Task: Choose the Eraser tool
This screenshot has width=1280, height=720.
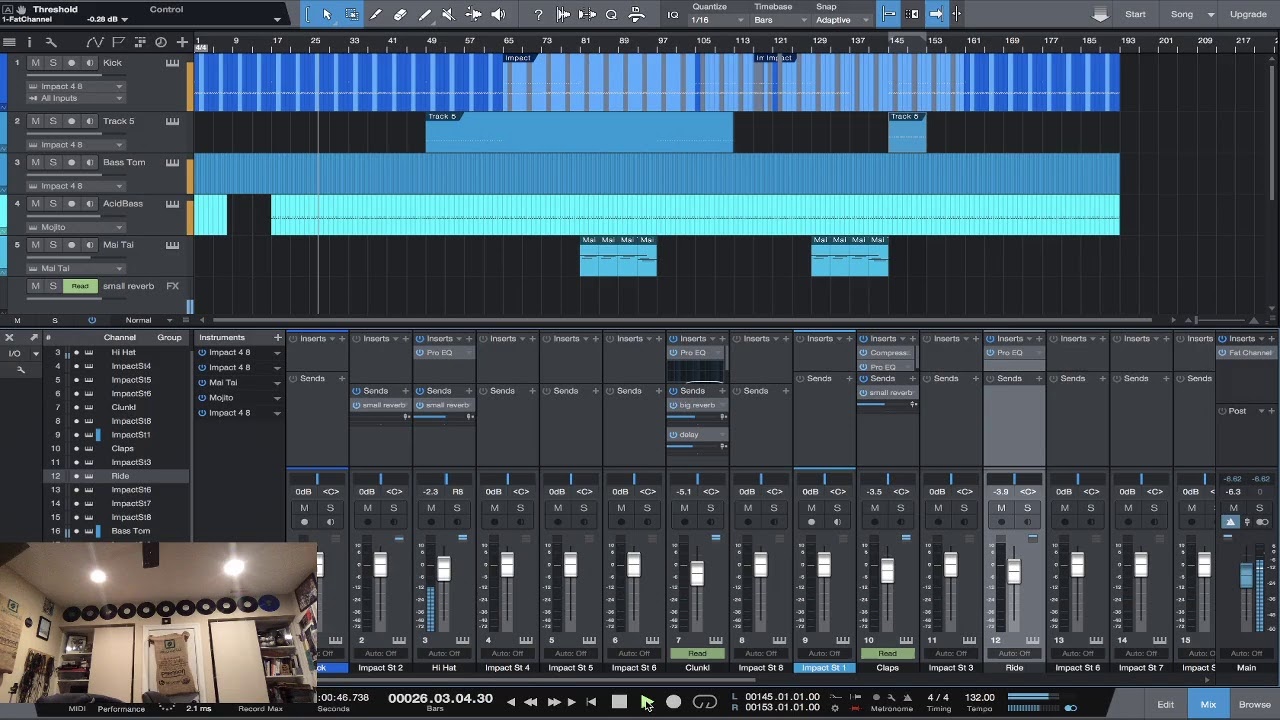Action: coord(400,14)
